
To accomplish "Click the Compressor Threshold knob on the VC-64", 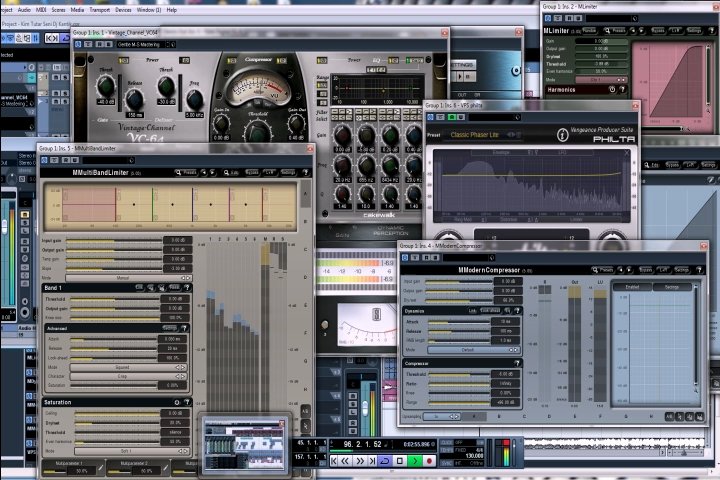I will coord(258,131).
